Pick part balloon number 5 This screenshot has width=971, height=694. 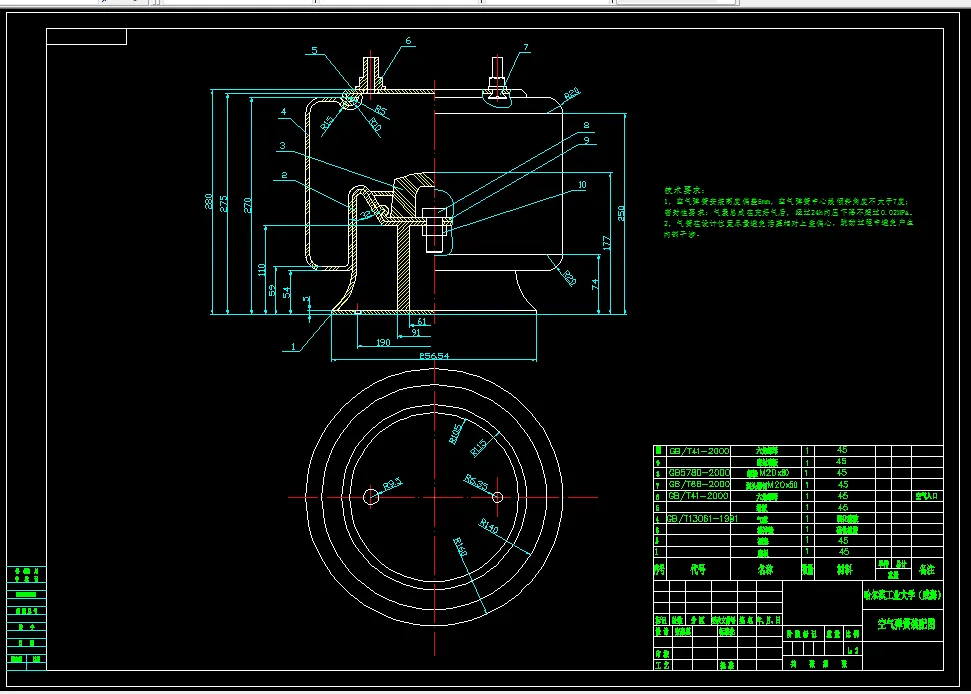[315, 50]
